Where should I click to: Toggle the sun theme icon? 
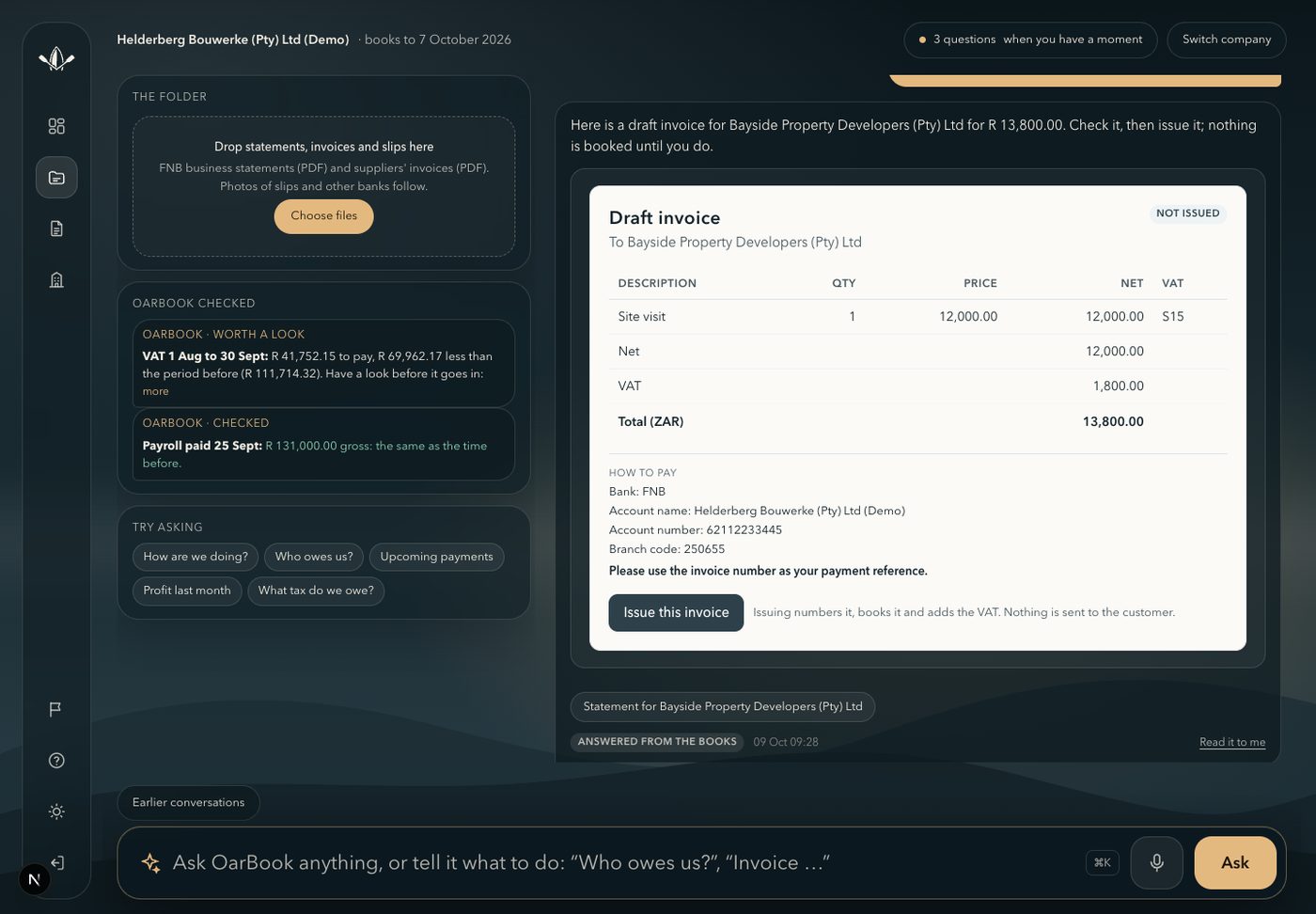[x=56, y=812]
